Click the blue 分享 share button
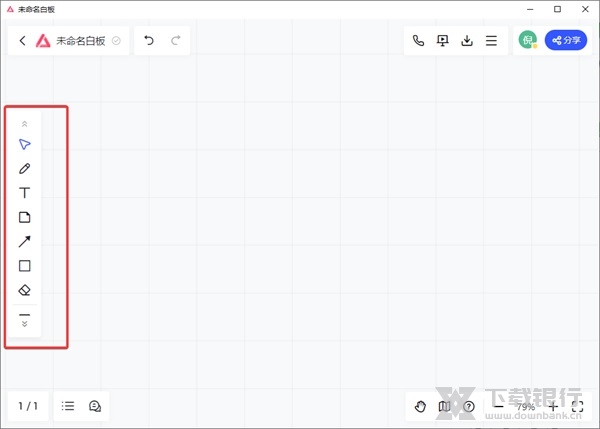Viewport: 600px width, 429px height. coord(566,41)
